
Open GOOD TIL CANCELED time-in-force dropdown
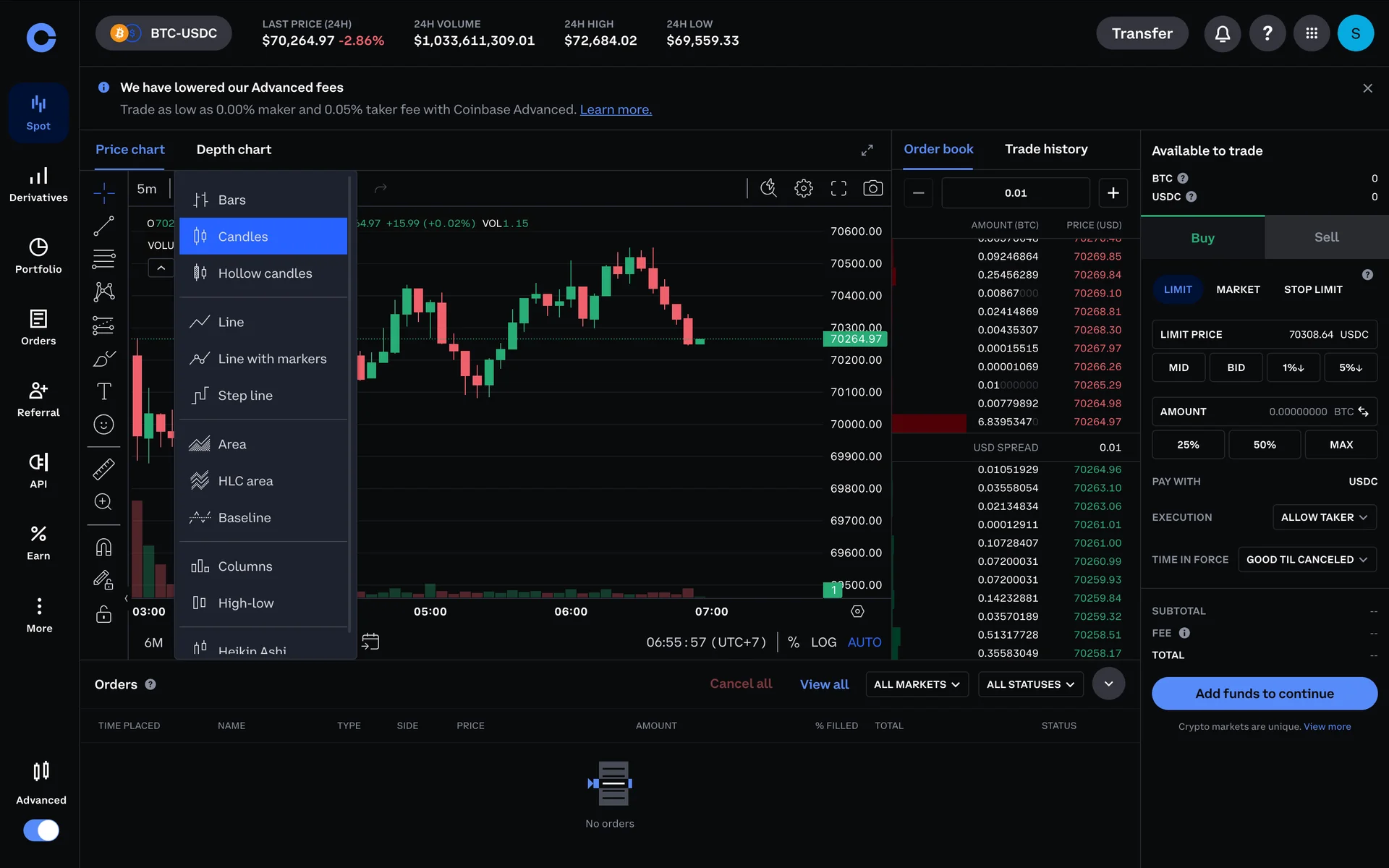(1306, 560)
